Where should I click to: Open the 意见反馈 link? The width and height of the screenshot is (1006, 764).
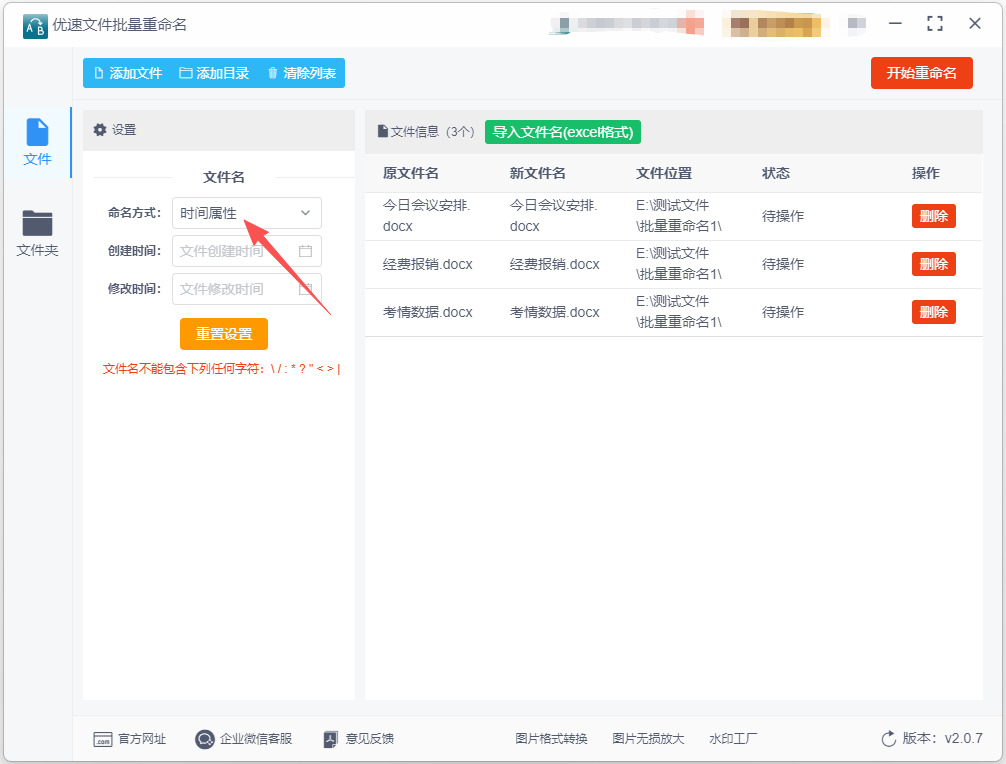coord(370,739)
